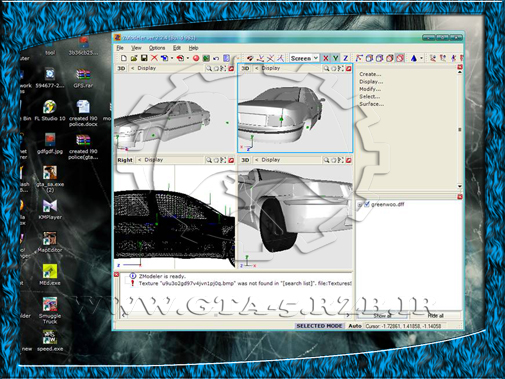The width and height of the screenshot is (505, 379).
Task: Click Modify... in the commands panel
Action: click(x=370, y=89)
